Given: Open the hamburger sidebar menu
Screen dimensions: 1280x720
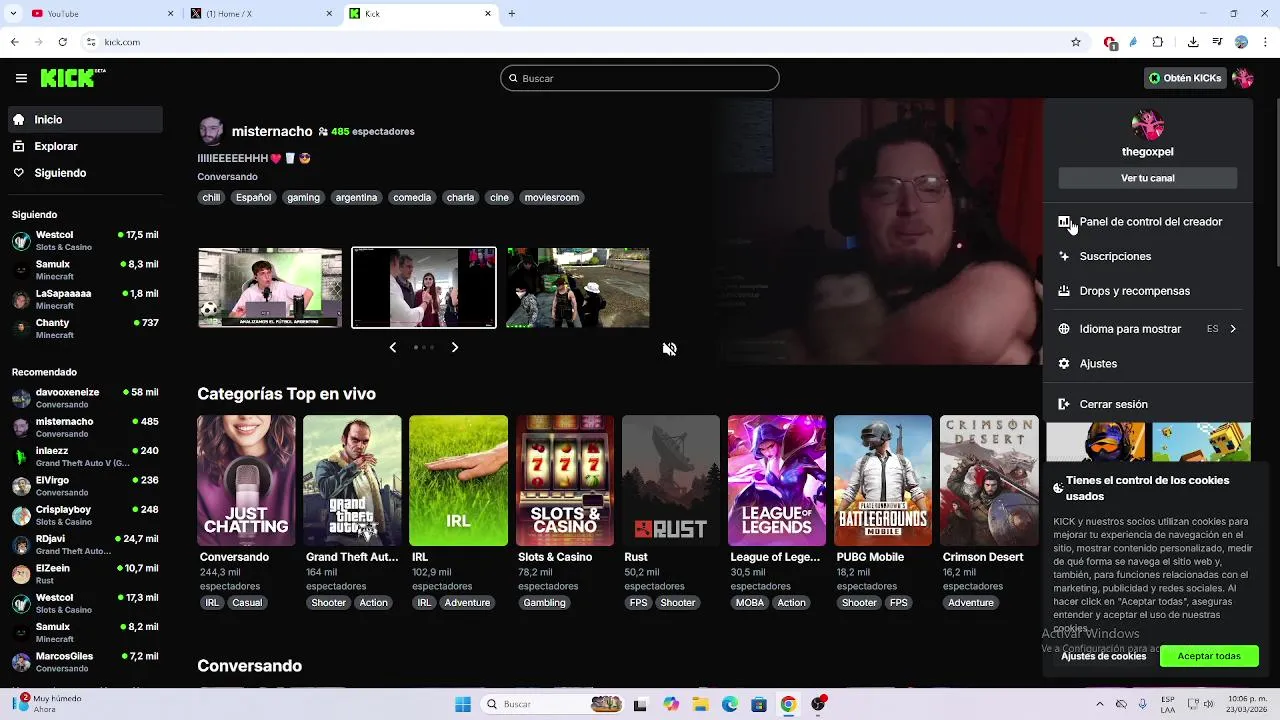Looking at the screenshot, I should 21,78.
